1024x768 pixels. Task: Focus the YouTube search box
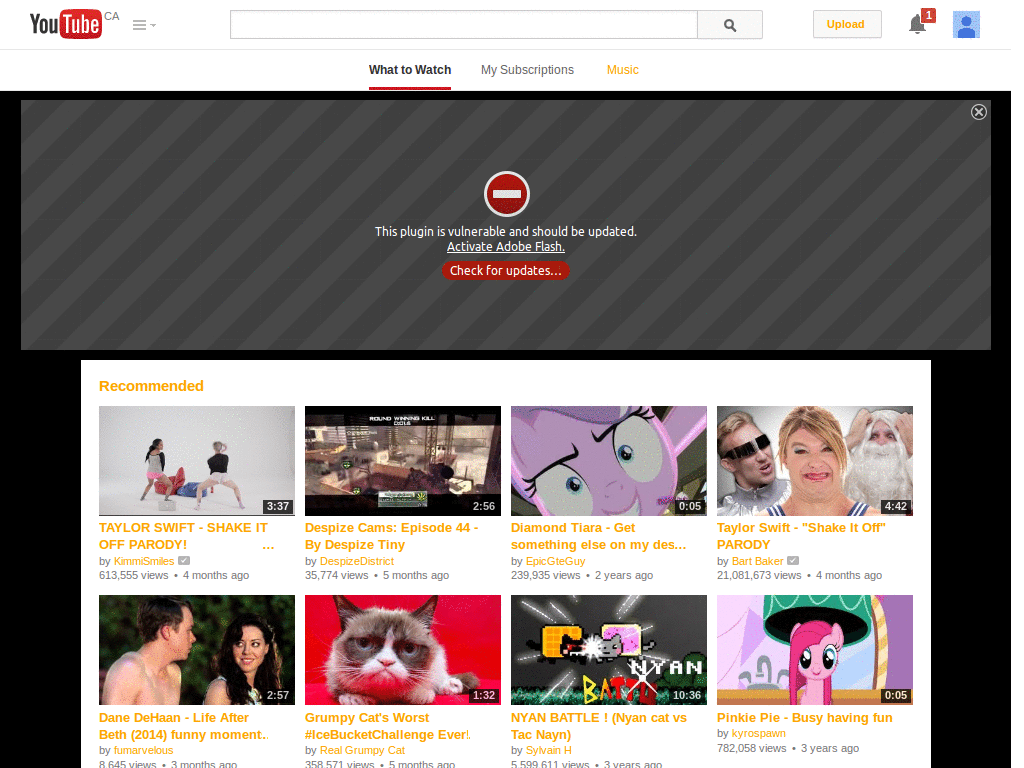[x=464, y=25]
